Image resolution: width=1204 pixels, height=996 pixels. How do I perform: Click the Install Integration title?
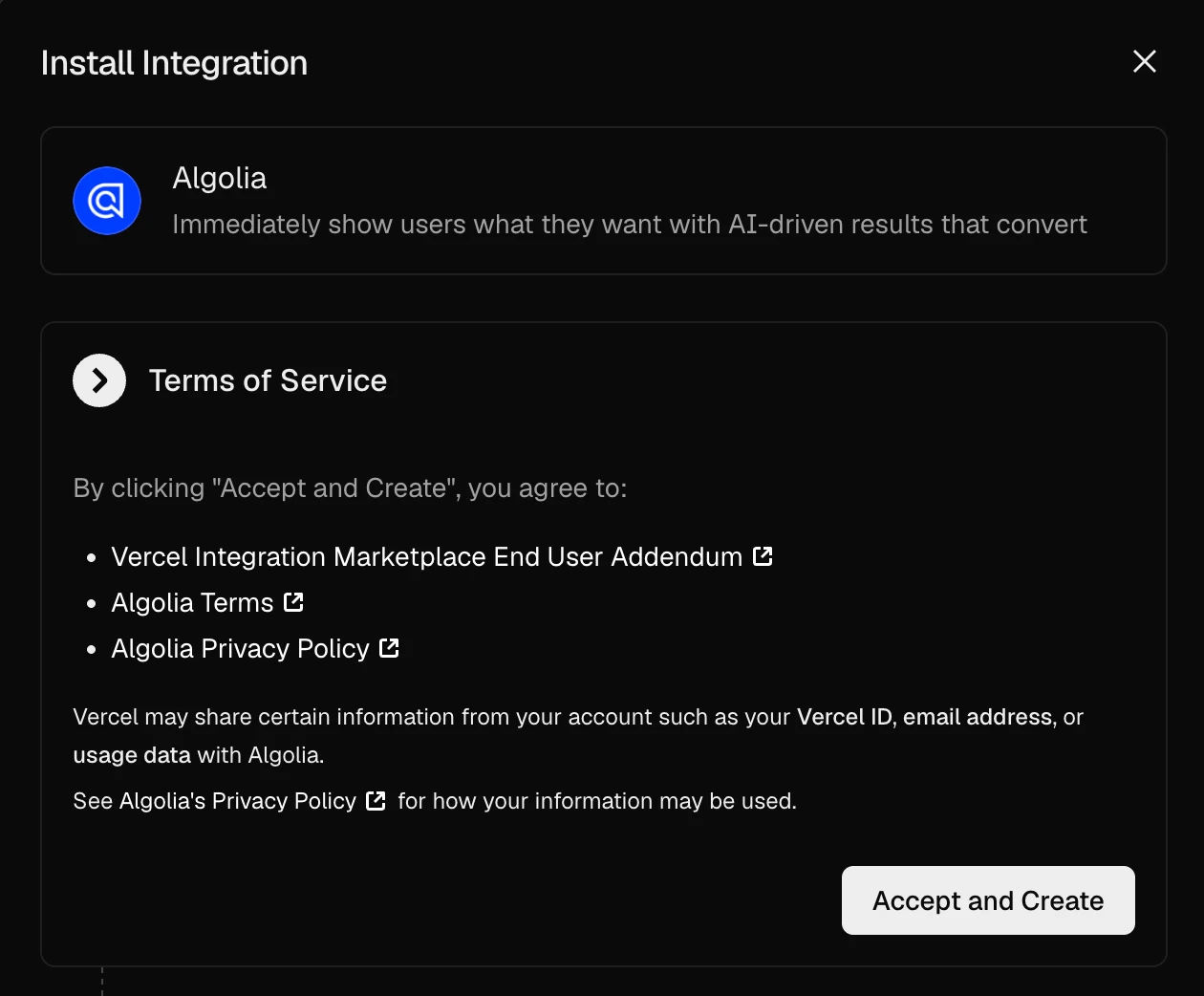tap(174, 63)
